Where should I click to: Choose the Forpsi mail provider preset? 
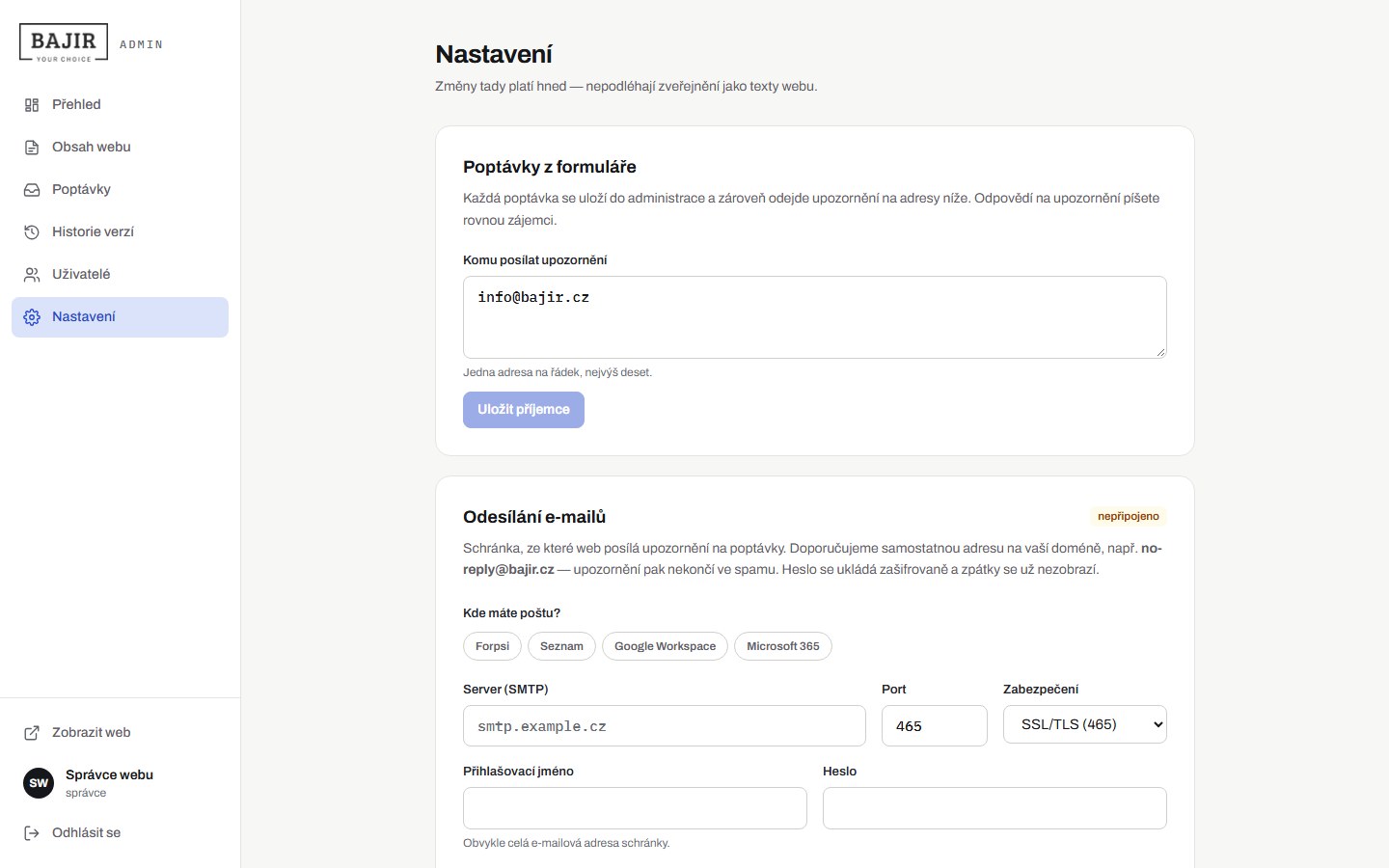click(x=492, y=646)
